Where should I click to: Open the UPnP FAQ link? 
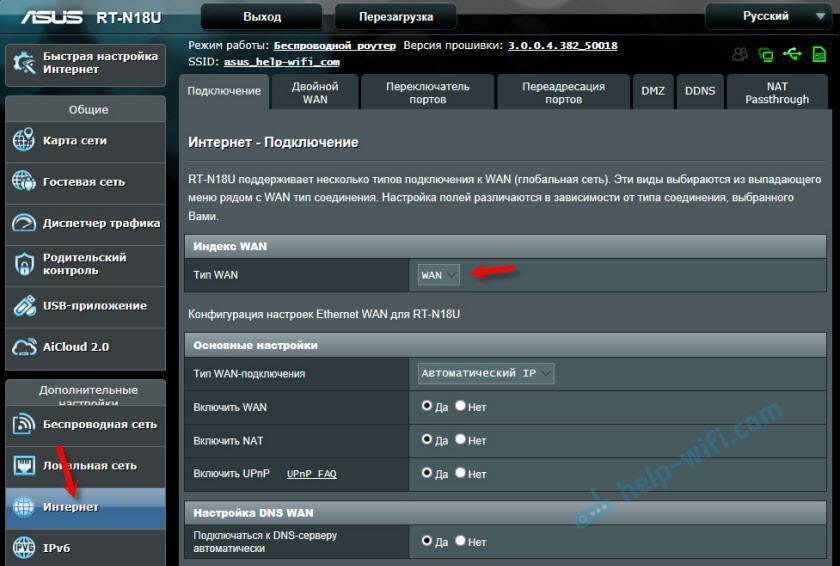pos(311,474)
